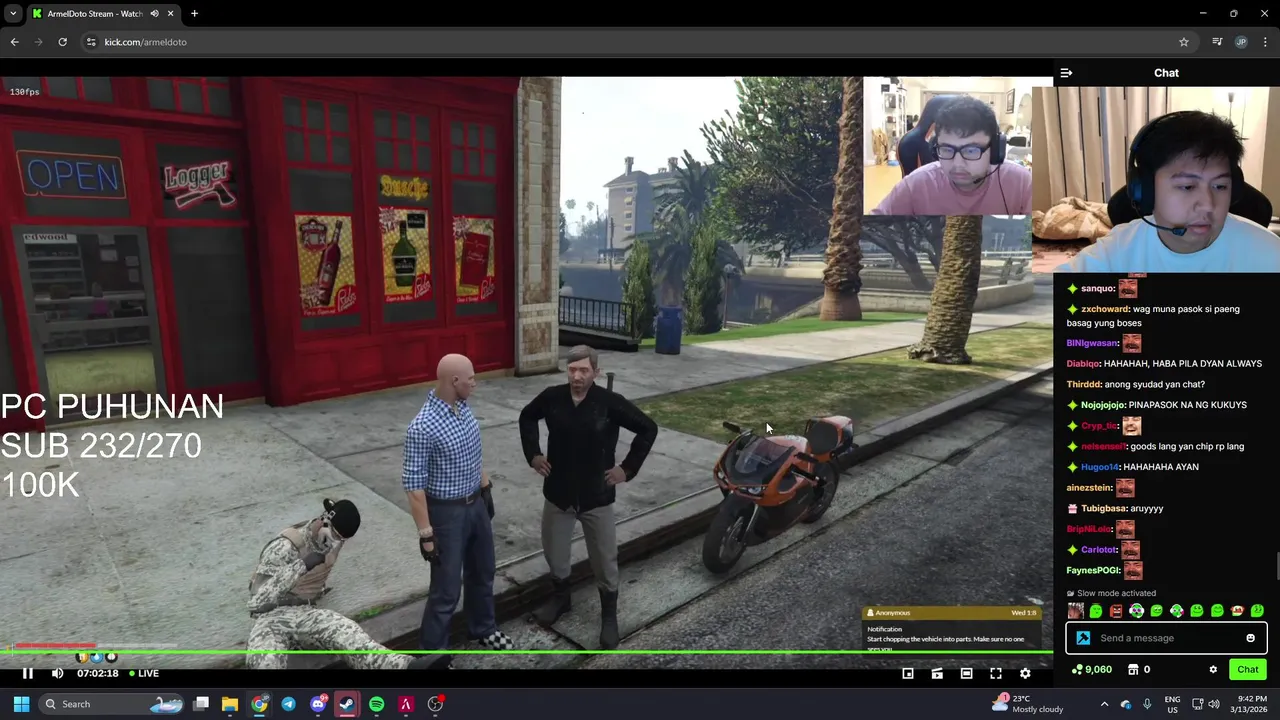Mute the tab via its audio icon
The height and width of the screenshot is (720, 1280).
(x=154, y=14)
